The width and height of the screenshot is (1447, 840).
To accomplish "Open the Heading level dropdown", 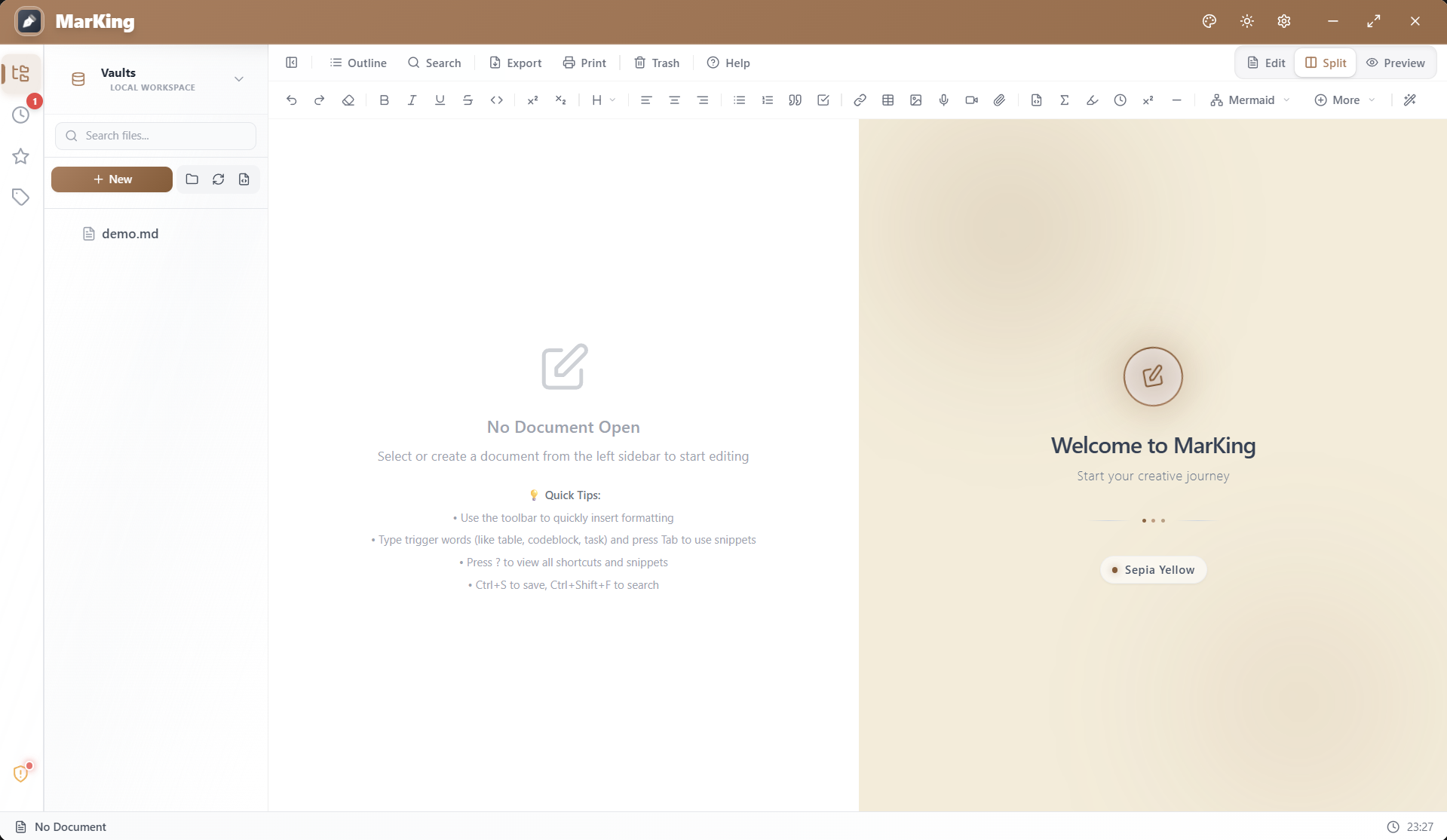I will [x=603, y=100].
